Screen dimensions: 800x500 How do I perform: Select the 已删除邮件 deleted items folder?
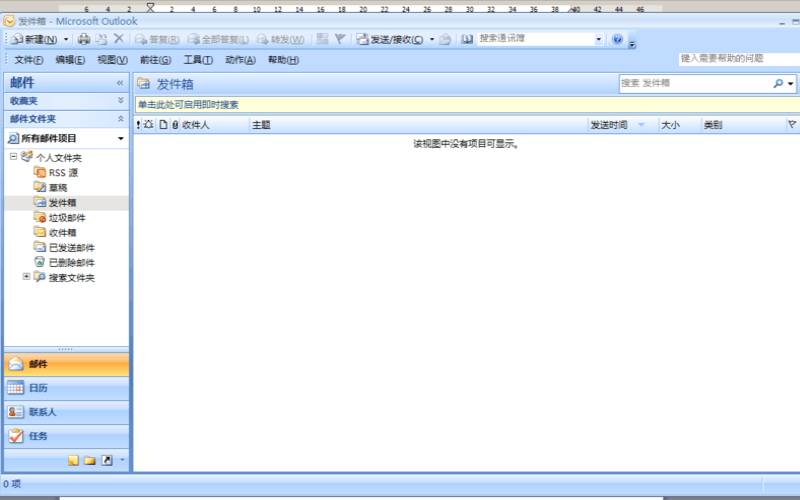tap(71, 263)
